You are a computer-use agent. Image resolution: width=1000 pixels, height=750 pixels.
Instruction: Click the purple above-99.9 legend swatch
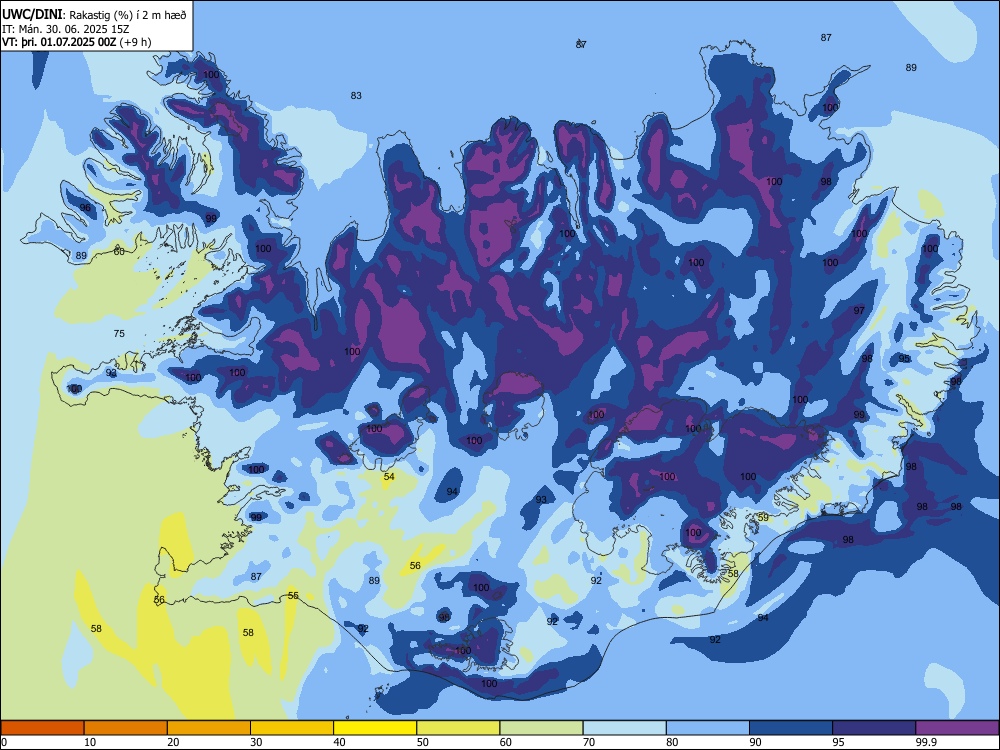coord(957,728)
